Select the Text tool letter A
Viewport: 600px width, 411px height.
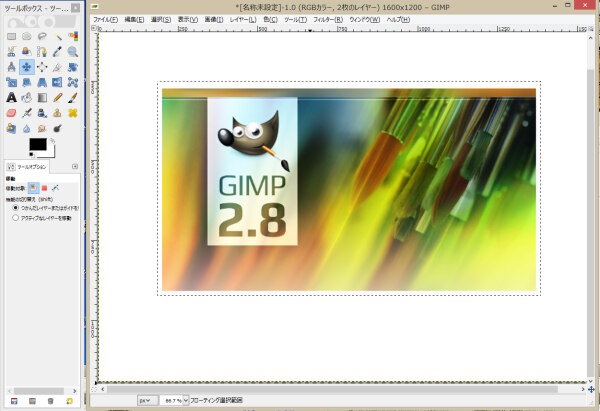(11, 98)
